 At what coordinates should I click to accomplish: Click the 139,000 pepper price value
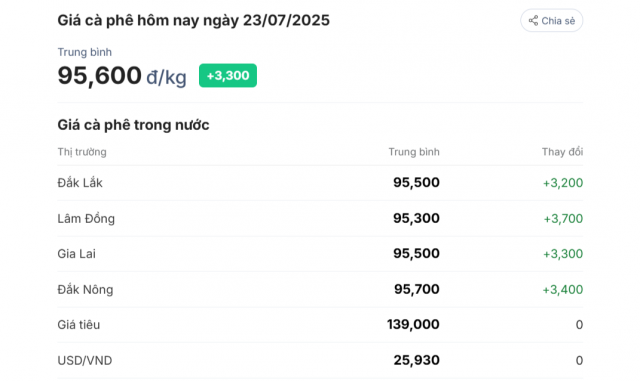413,324
